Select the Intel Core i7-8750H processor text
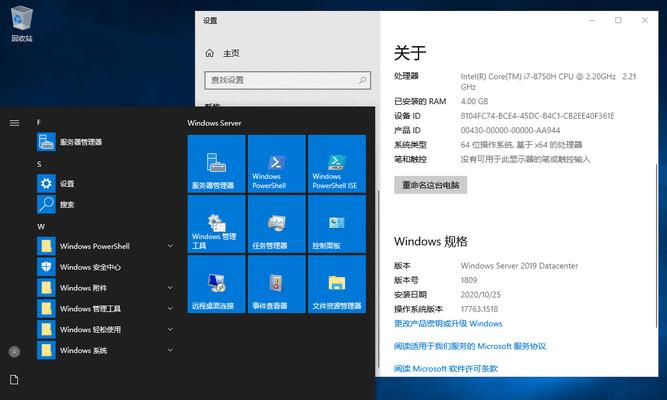667x400 pixels. click(548, 81)
